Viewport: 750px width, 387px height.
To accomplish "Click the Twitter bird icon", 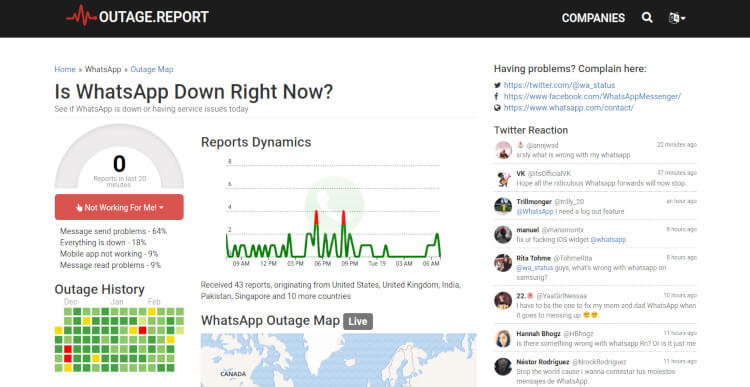I will (497, 85).
